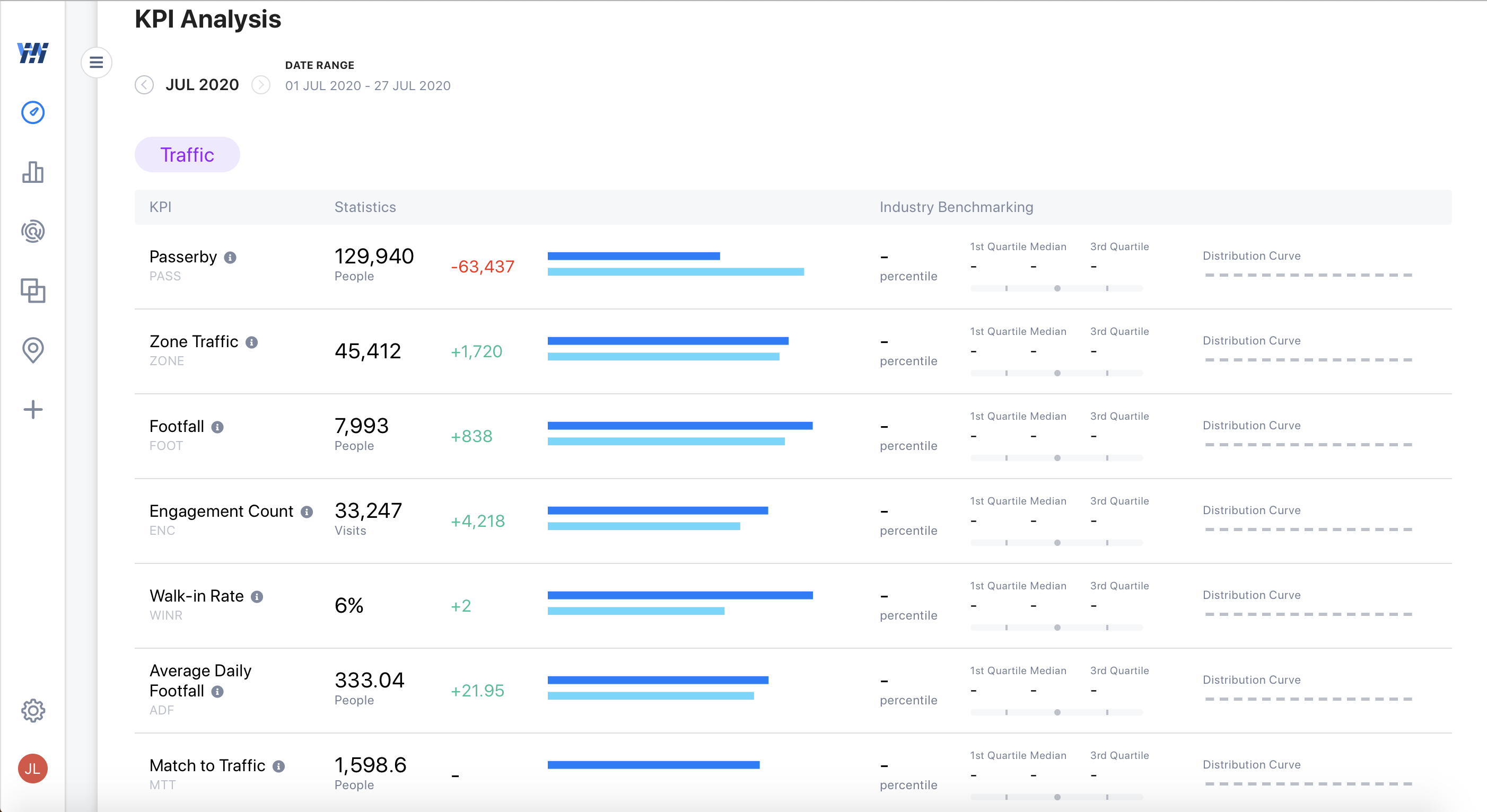Show the Engagement Count info tooltip
Viewport: 1487px width, 812px height.
click(x=306, y=512)
